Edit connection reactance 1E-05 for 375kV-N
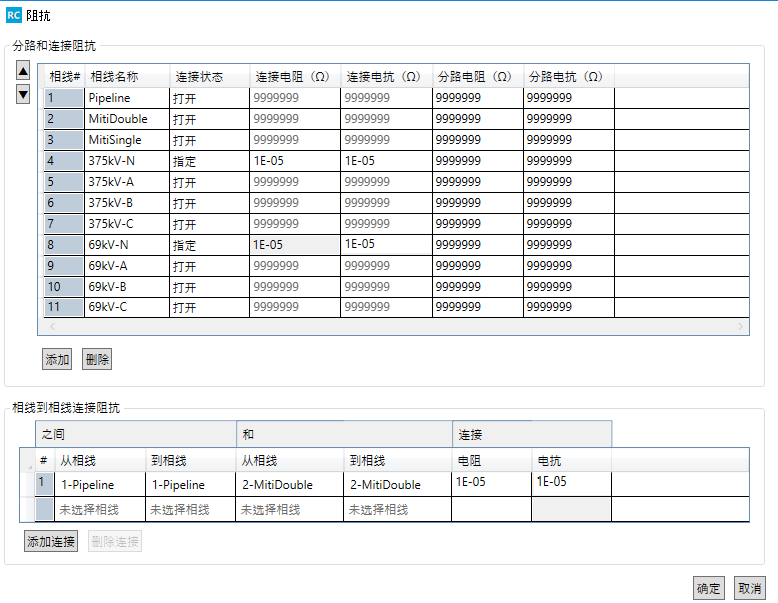Image resolution: width=778 pixels, height=603 pixels. (387, 161)
